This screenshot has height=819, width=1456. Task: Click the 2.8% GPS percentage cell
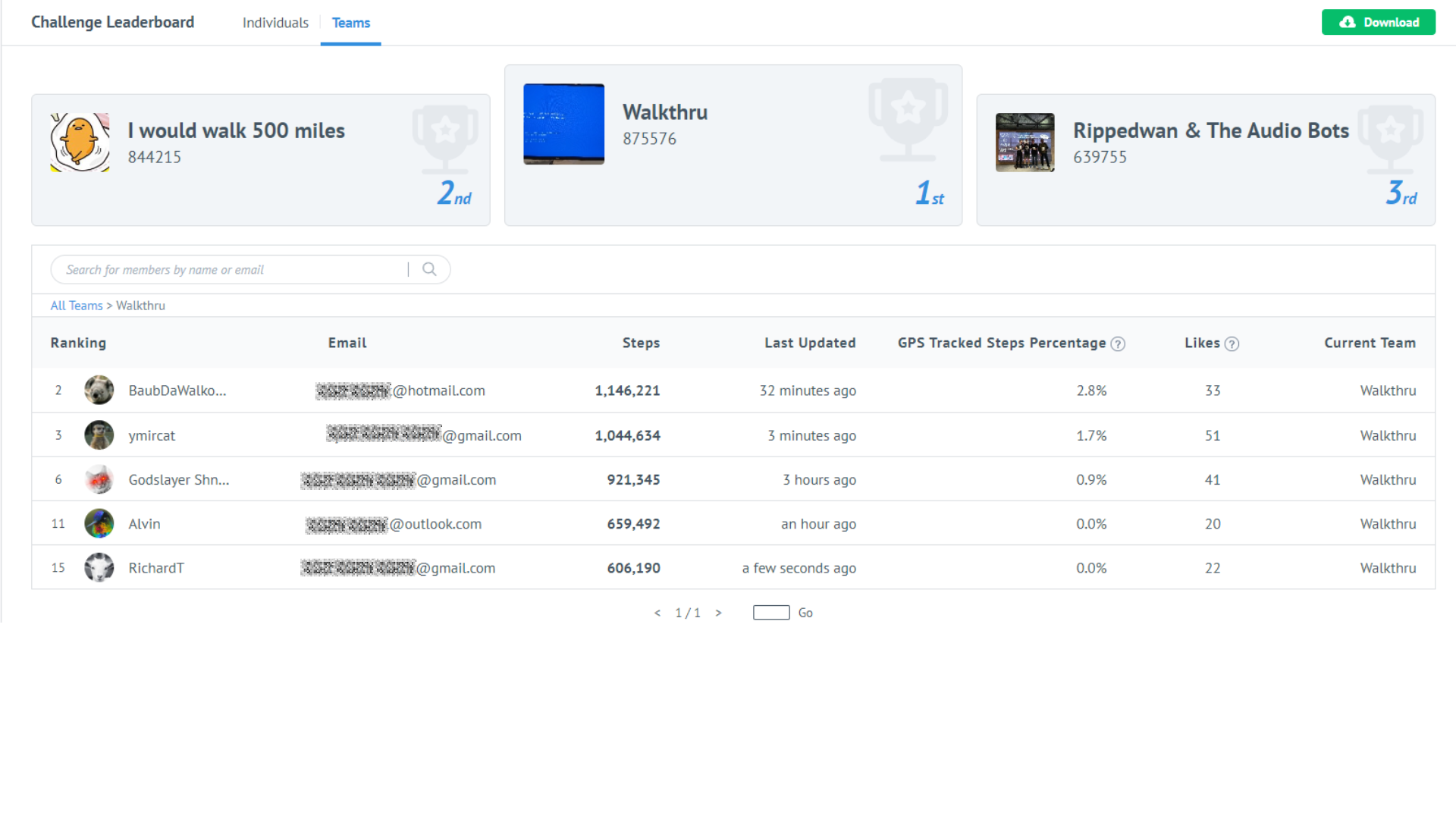pos(1091,391)
